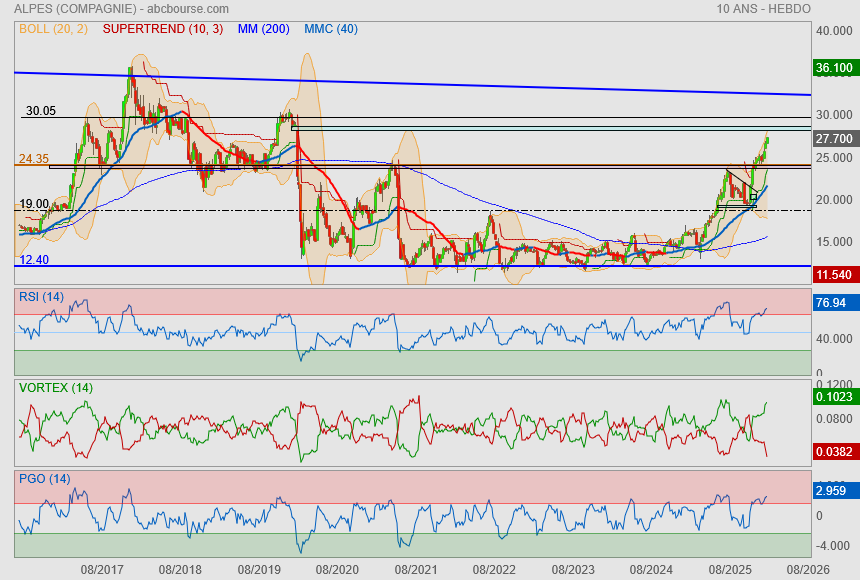Open the PGO (14) panel label
Viewport: 860px width, 580px height.
[x=42, y=479]
